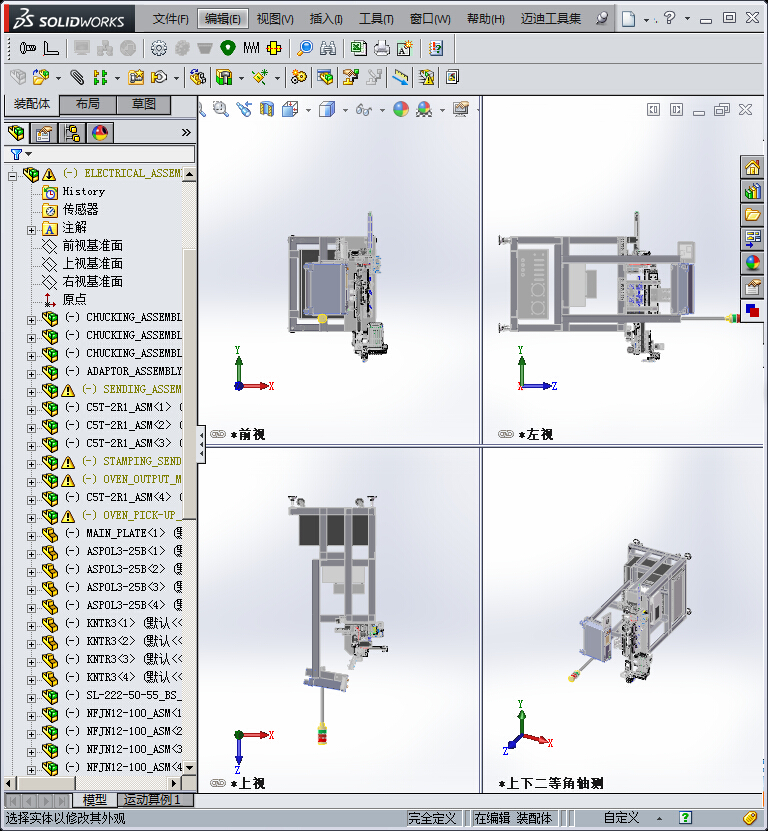Click the printer icon

tap(382, 49)
